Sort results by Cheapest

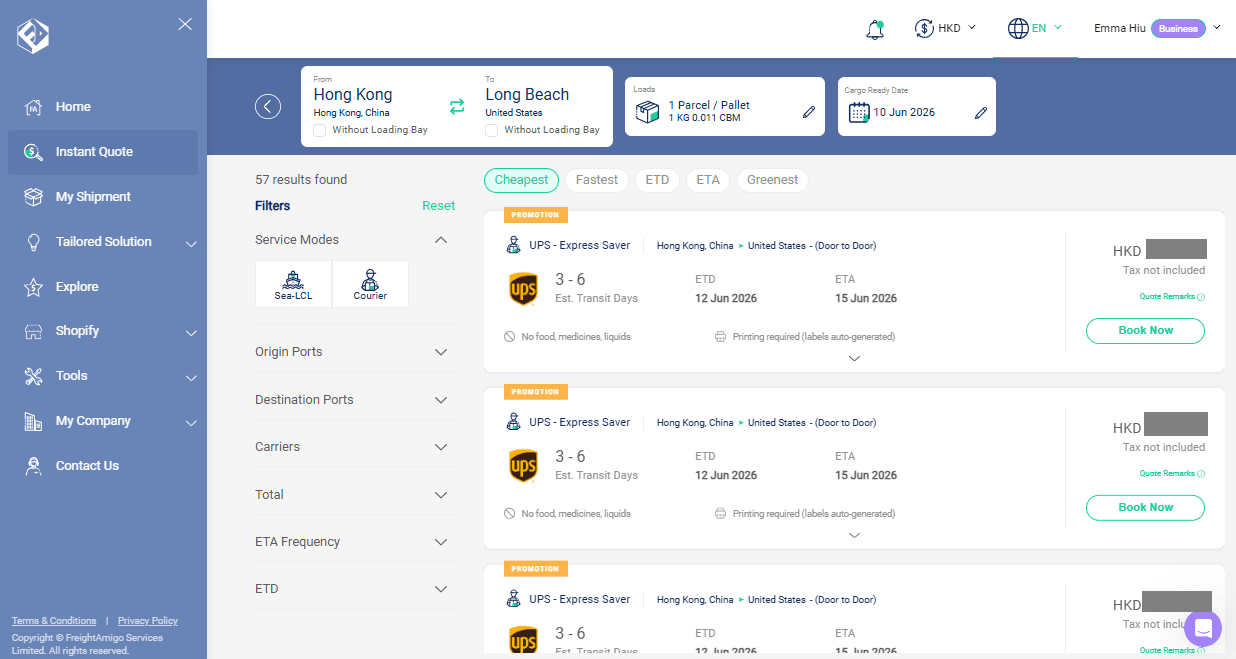click(x=521, y=180)
